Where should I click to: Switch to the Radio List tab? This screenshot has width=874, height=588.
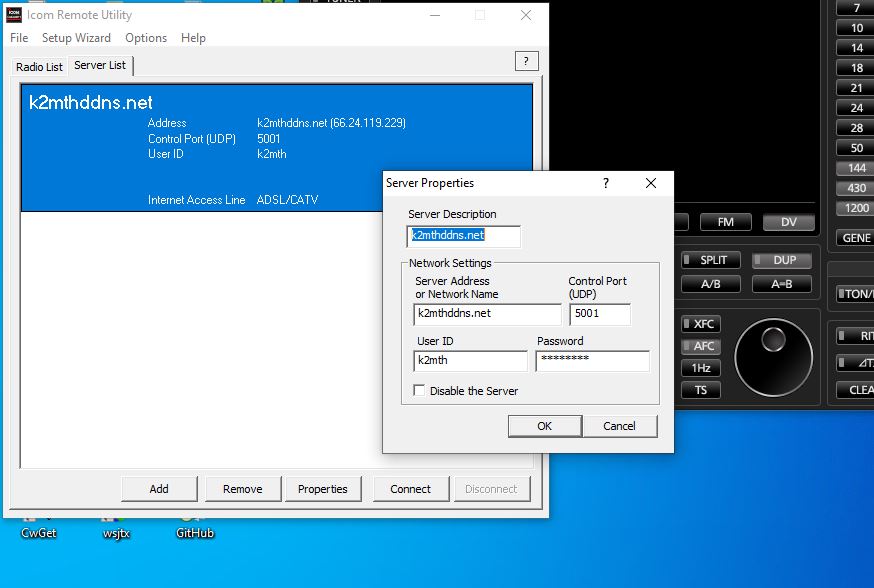click(39, 67)
